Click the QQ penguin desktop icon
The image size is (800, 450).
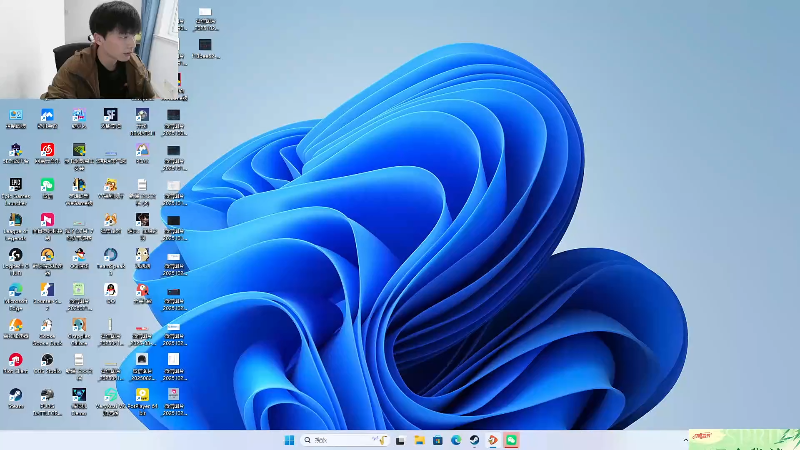(x=110, y=291)
